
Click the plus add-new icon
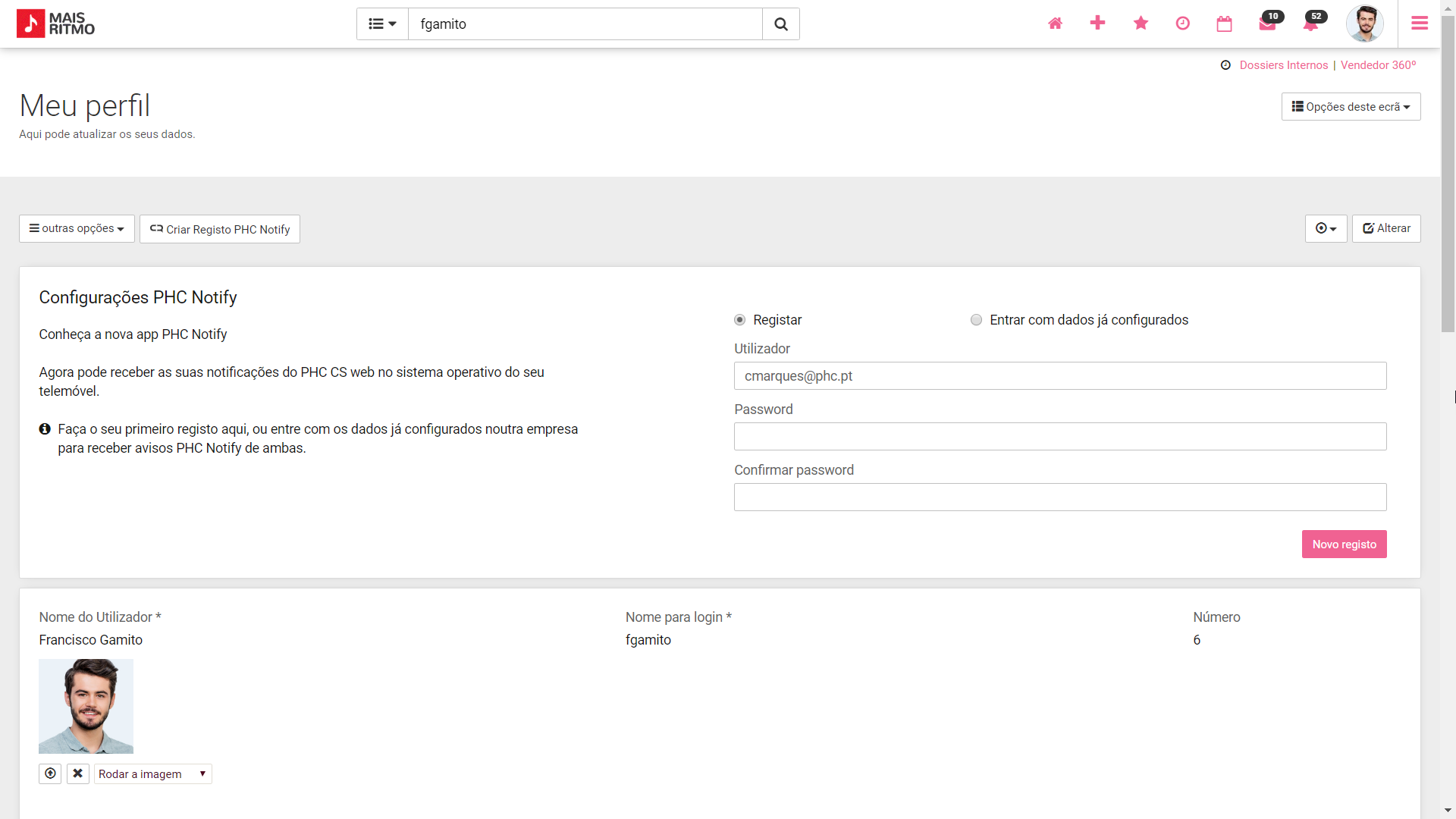pyautogui.click(x=1097, y=24)
